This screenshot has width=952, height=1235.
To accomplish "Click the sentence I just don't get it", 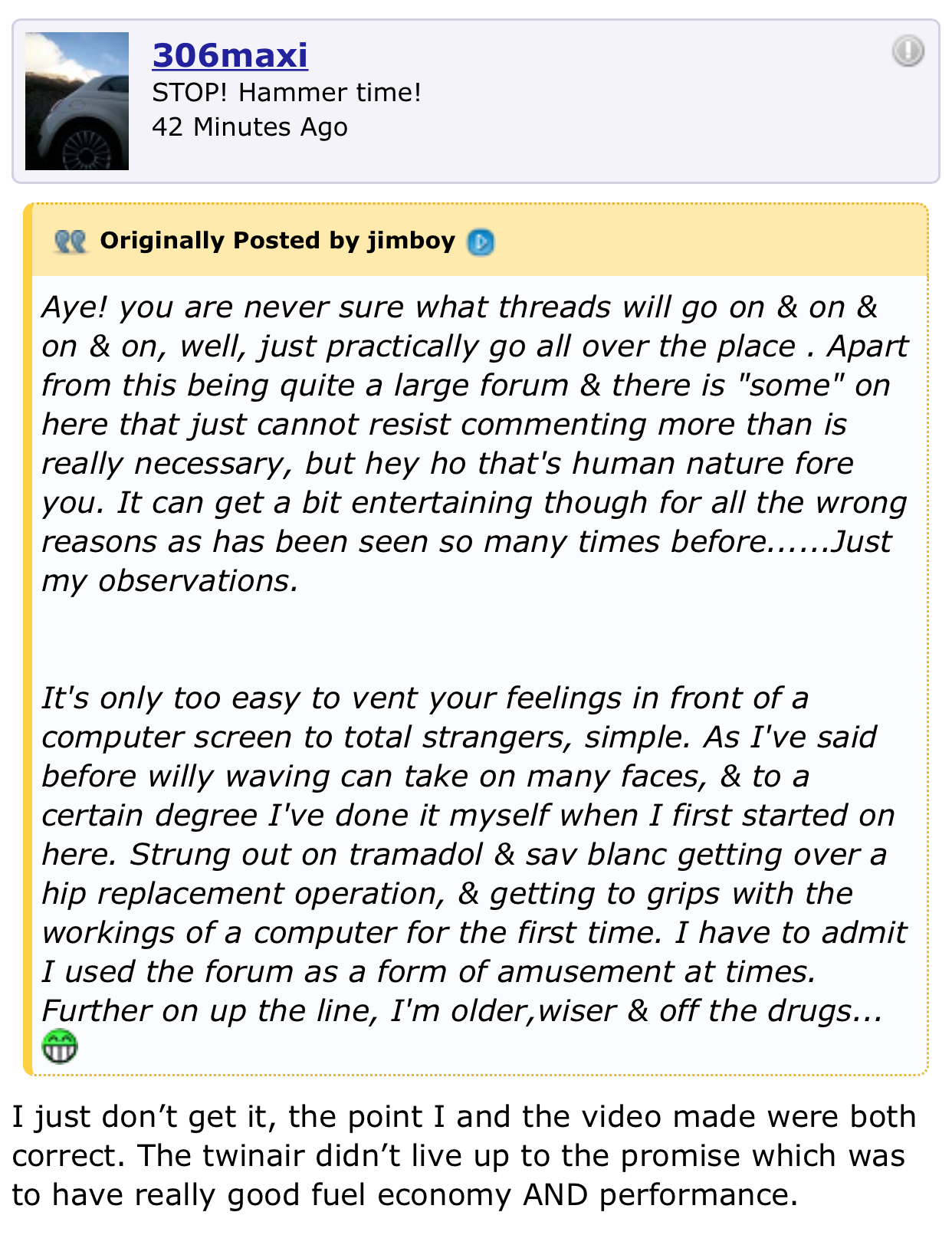I will 143,1117.
